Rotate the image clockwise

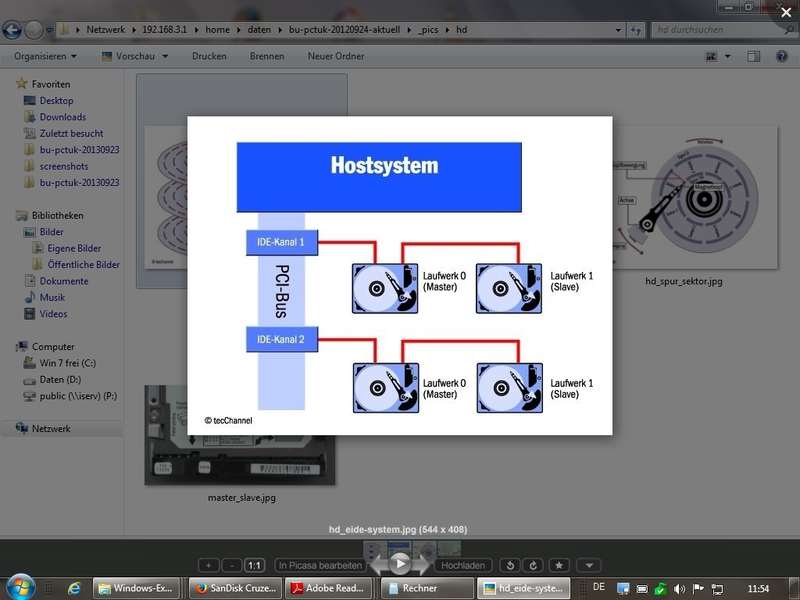(532, 565)
